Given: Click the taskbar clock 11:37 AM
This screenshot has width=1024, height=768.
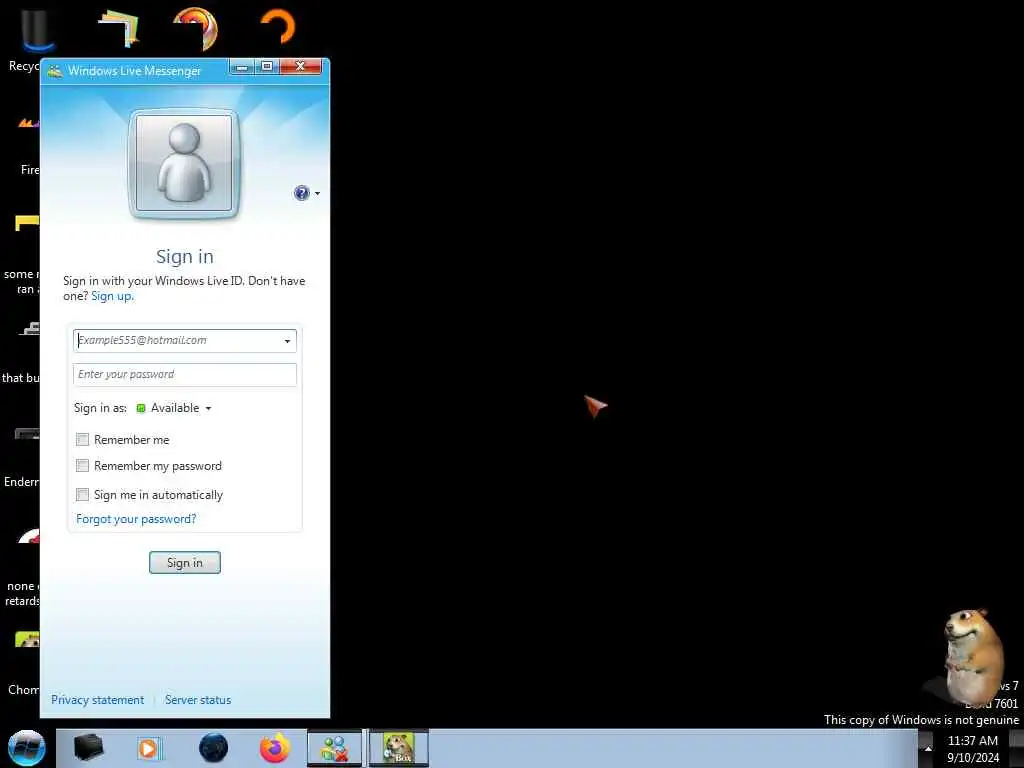Looking at the screenshot, I should pyautogui.click(x=972, y=741).
